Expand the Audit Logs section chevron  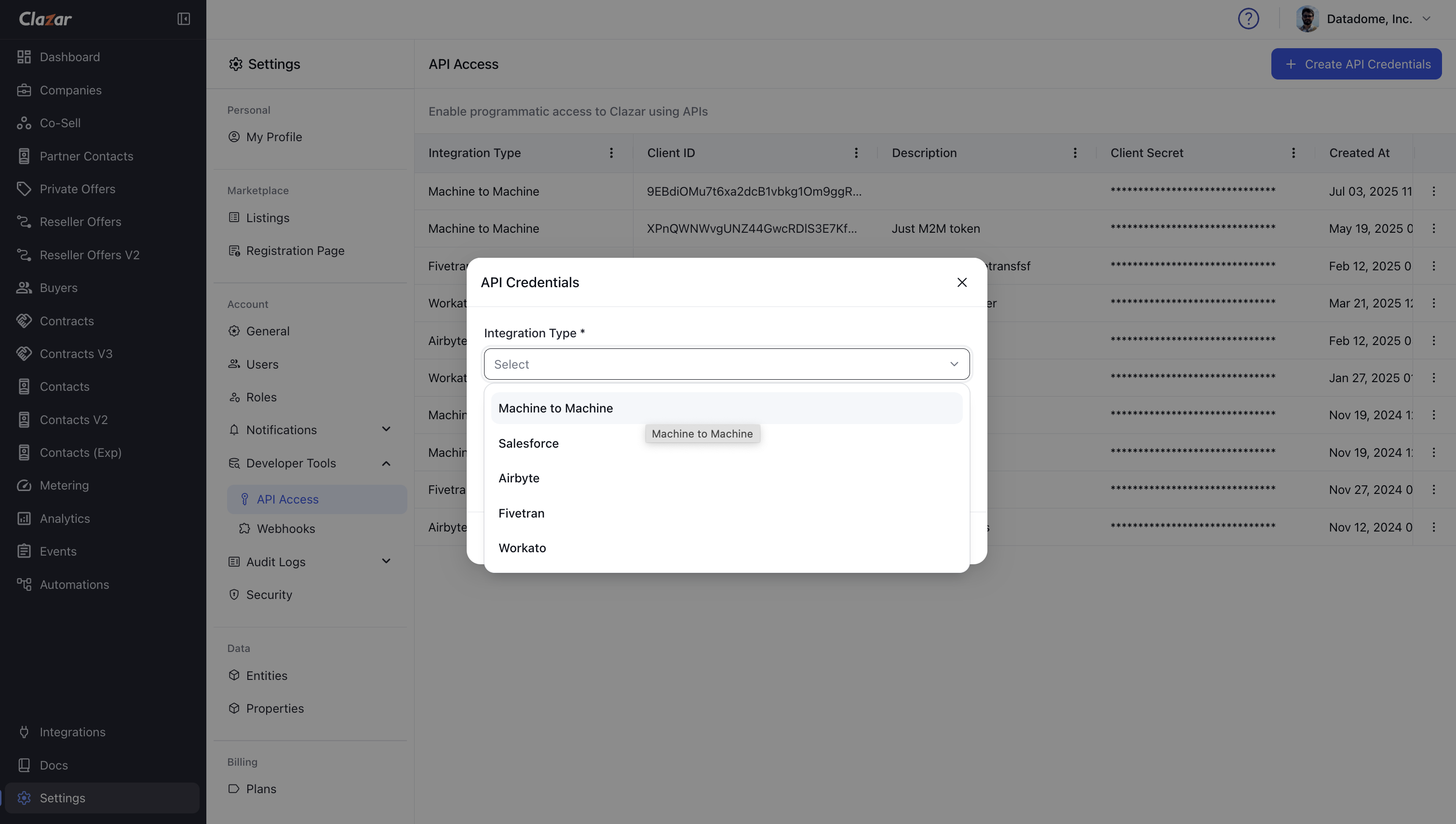coord(386,561)
